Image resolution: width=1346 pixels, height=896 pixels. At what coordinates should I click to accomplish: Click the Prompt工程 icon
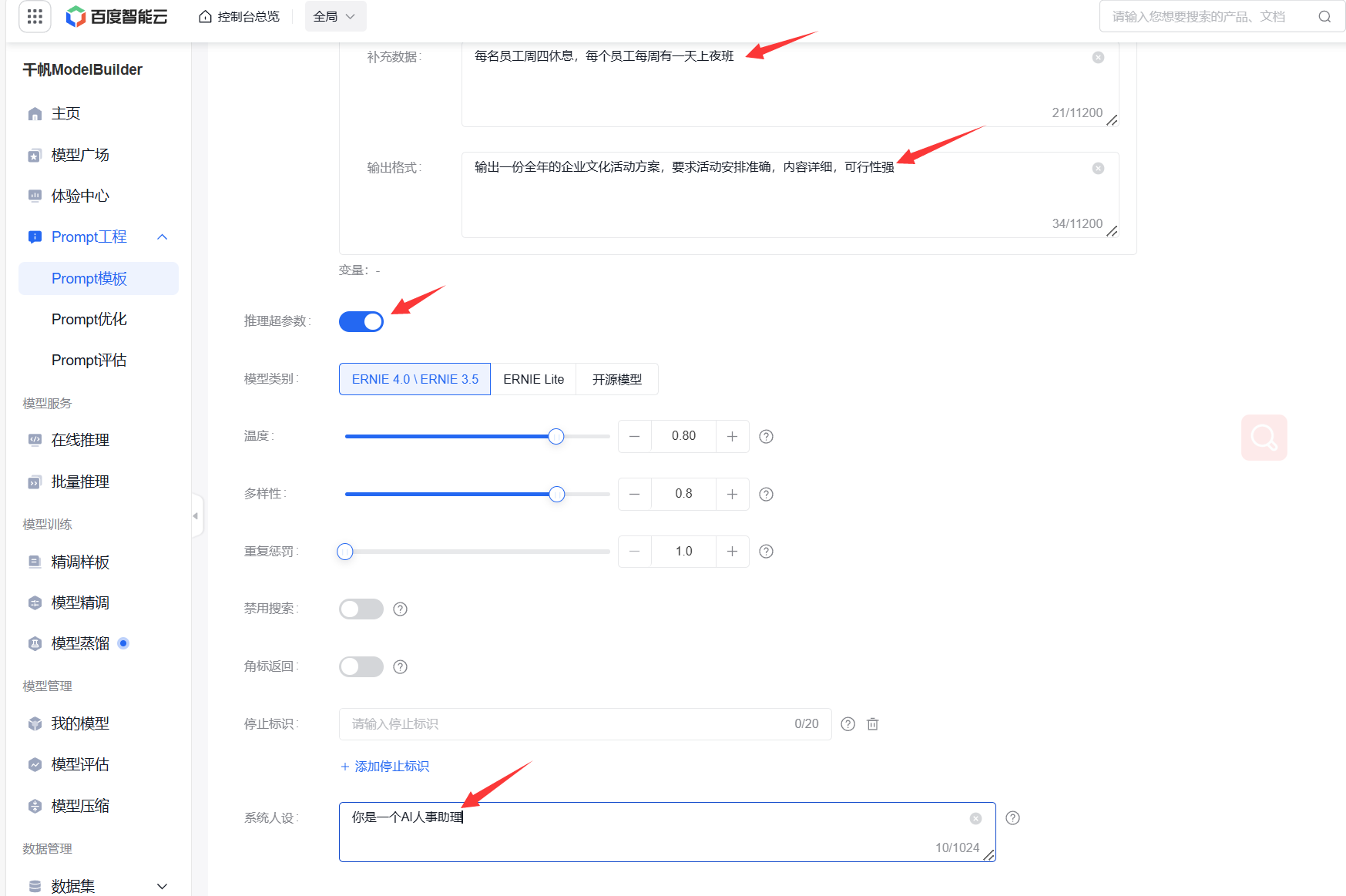tap(35, 237)
